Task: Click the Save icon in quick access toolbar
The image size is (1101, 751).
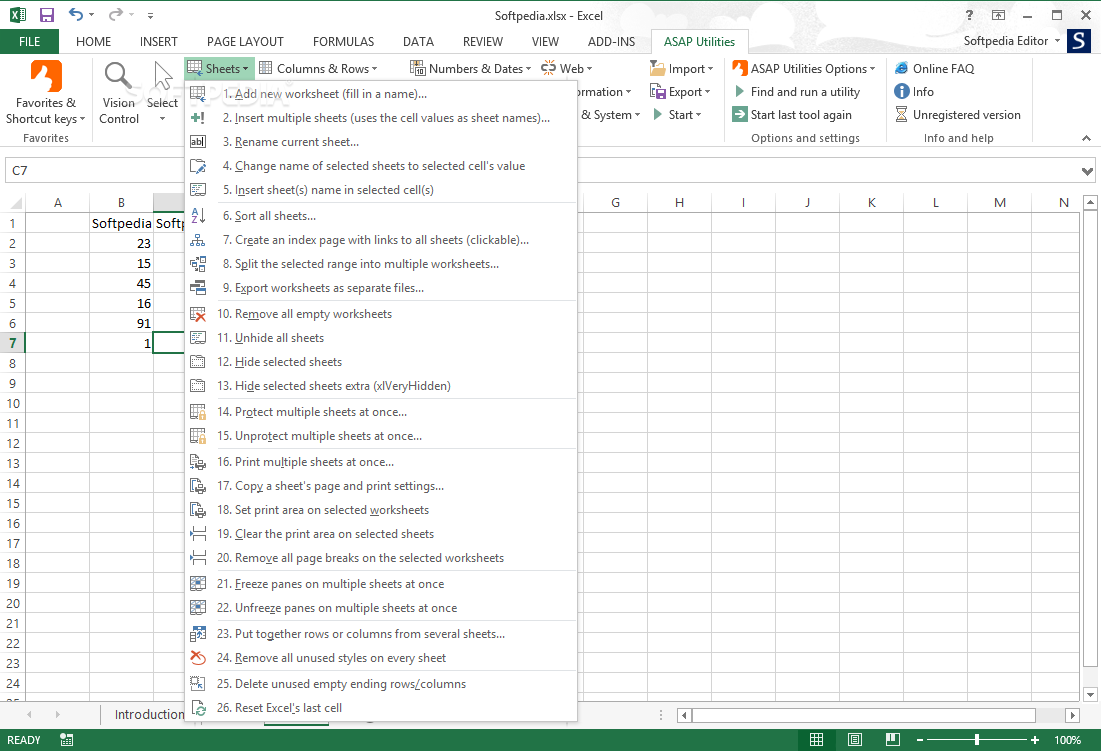Action: coord(46,15)
